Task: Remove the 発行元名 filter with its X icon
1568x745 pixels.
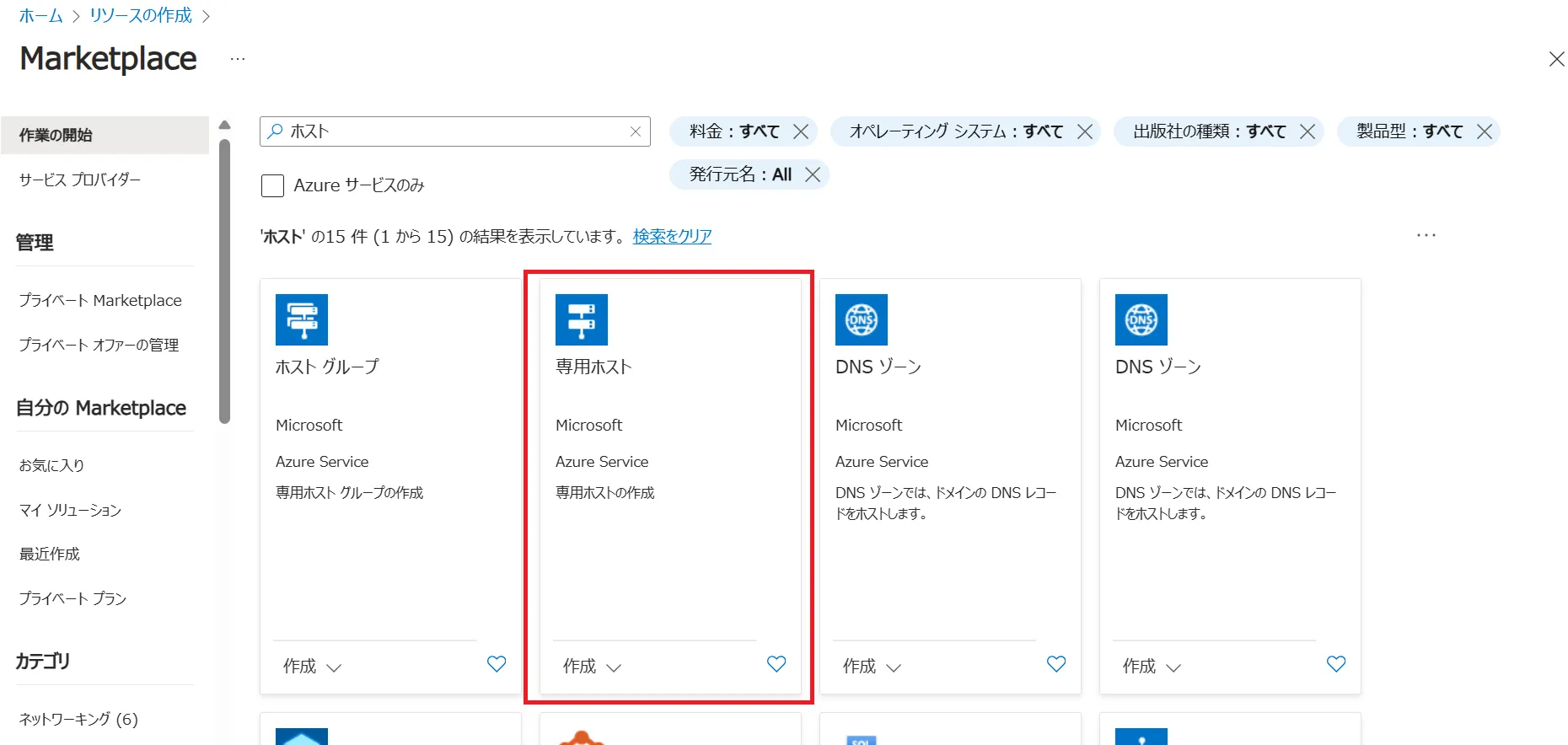Action: [x=813, y=174]
